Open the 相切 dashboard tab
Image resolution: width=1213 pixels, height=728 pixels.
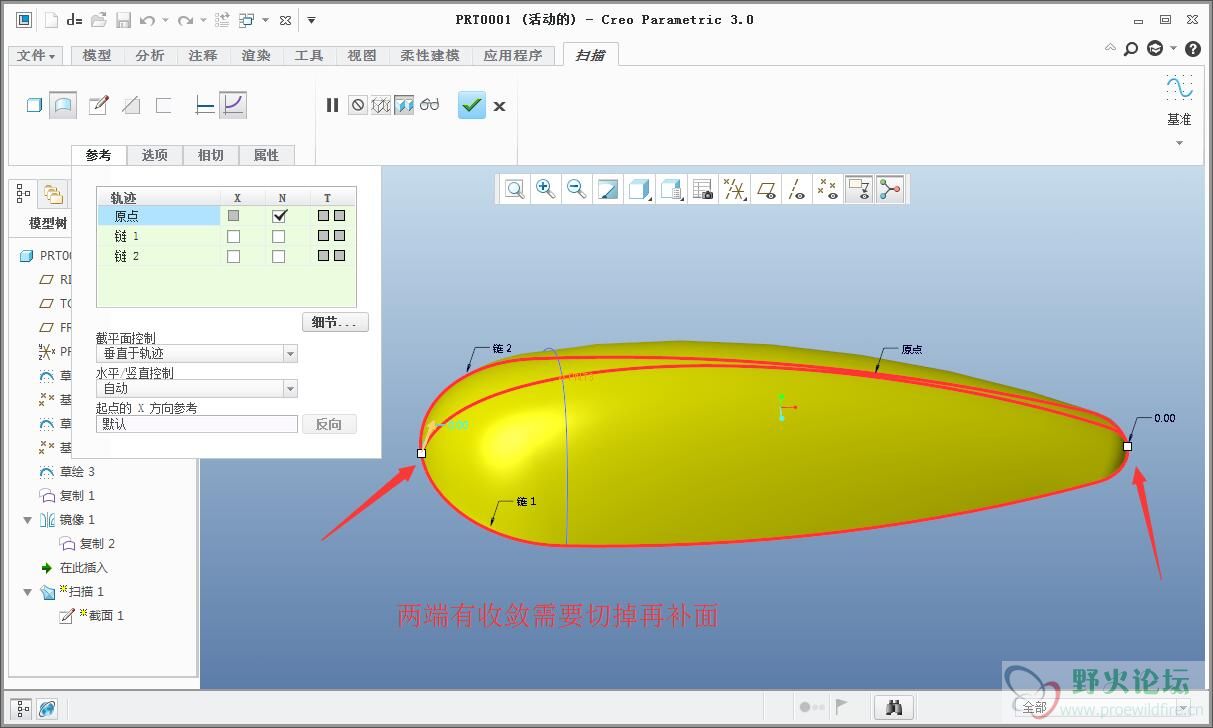[x=211, y=155]
